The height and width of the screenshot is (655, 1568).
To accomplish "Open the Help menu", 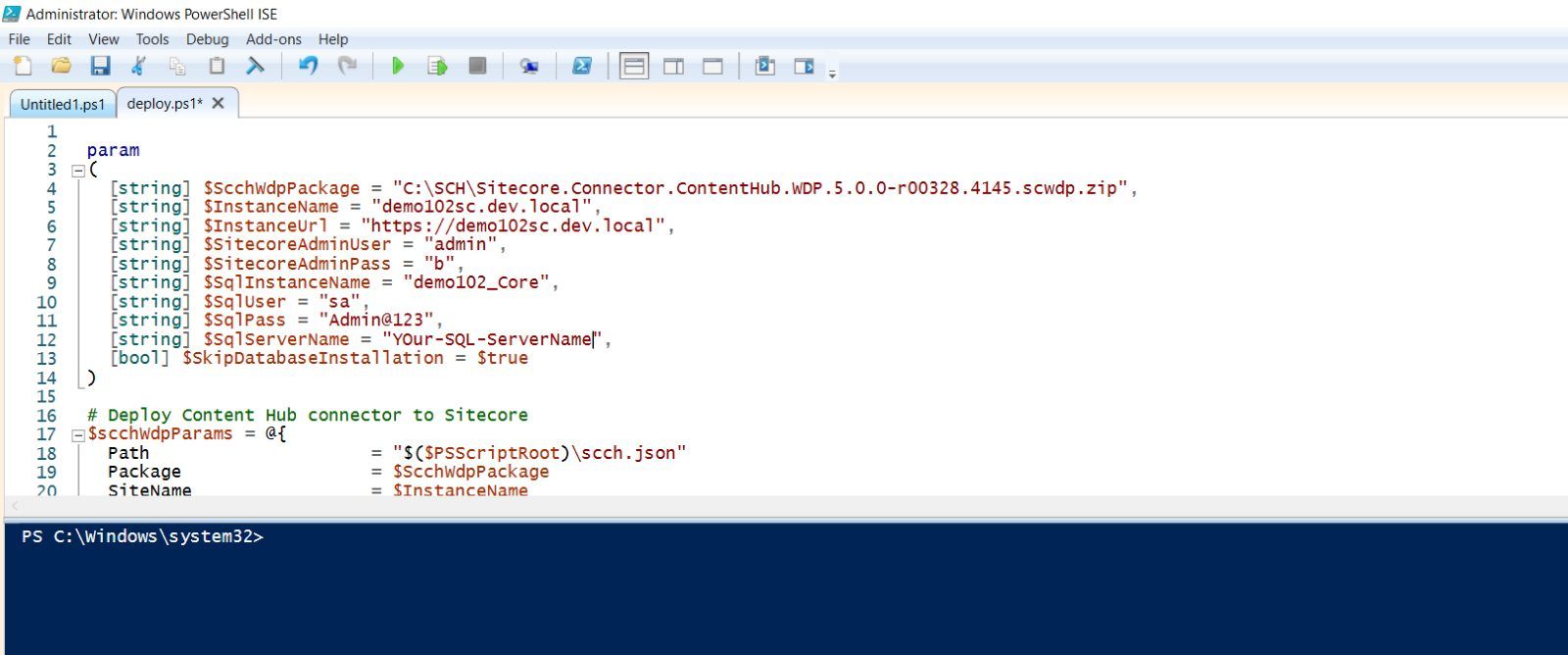I will click(333, 39).
